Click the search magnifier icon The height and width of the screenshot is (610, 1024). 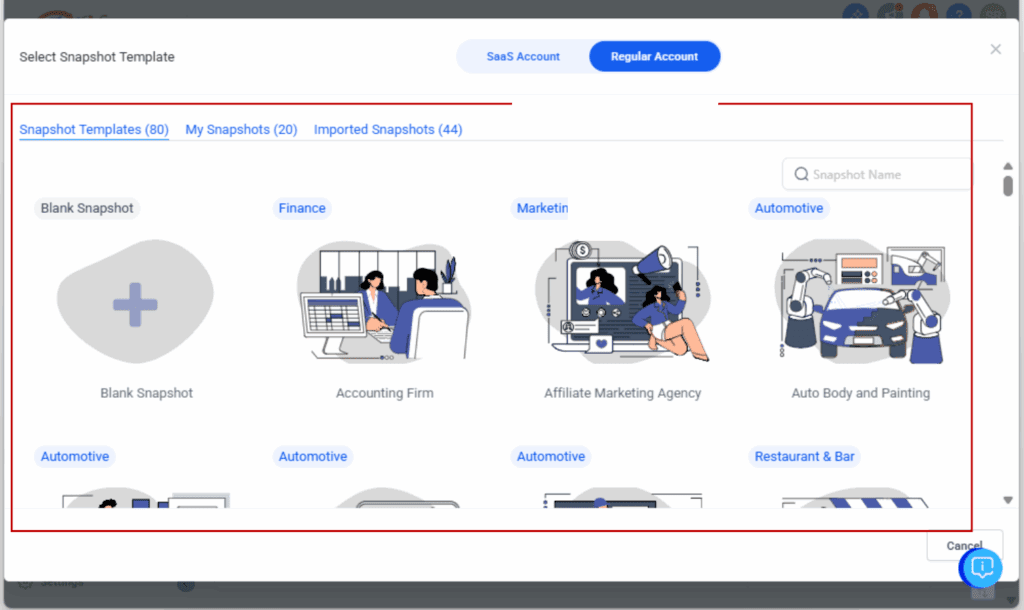pos(801,174)
